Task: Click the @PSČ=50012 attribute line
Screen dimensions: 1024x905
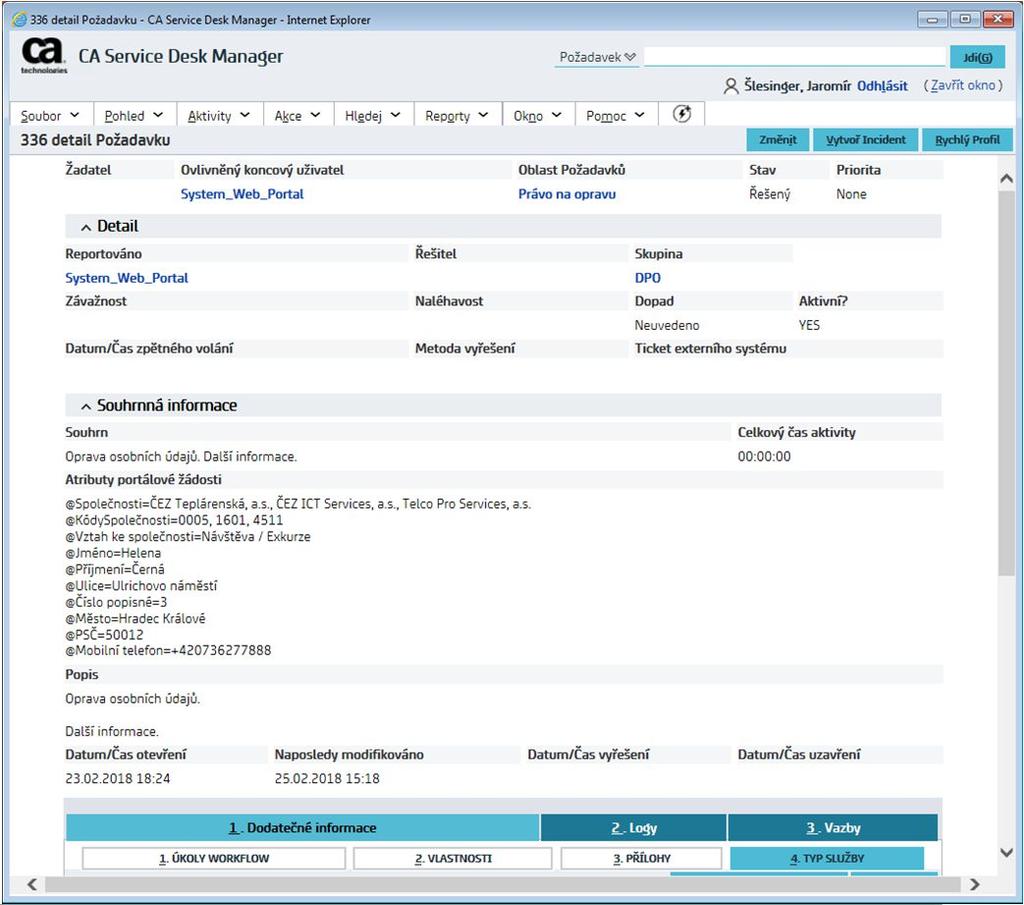Action: pos(104,635)
